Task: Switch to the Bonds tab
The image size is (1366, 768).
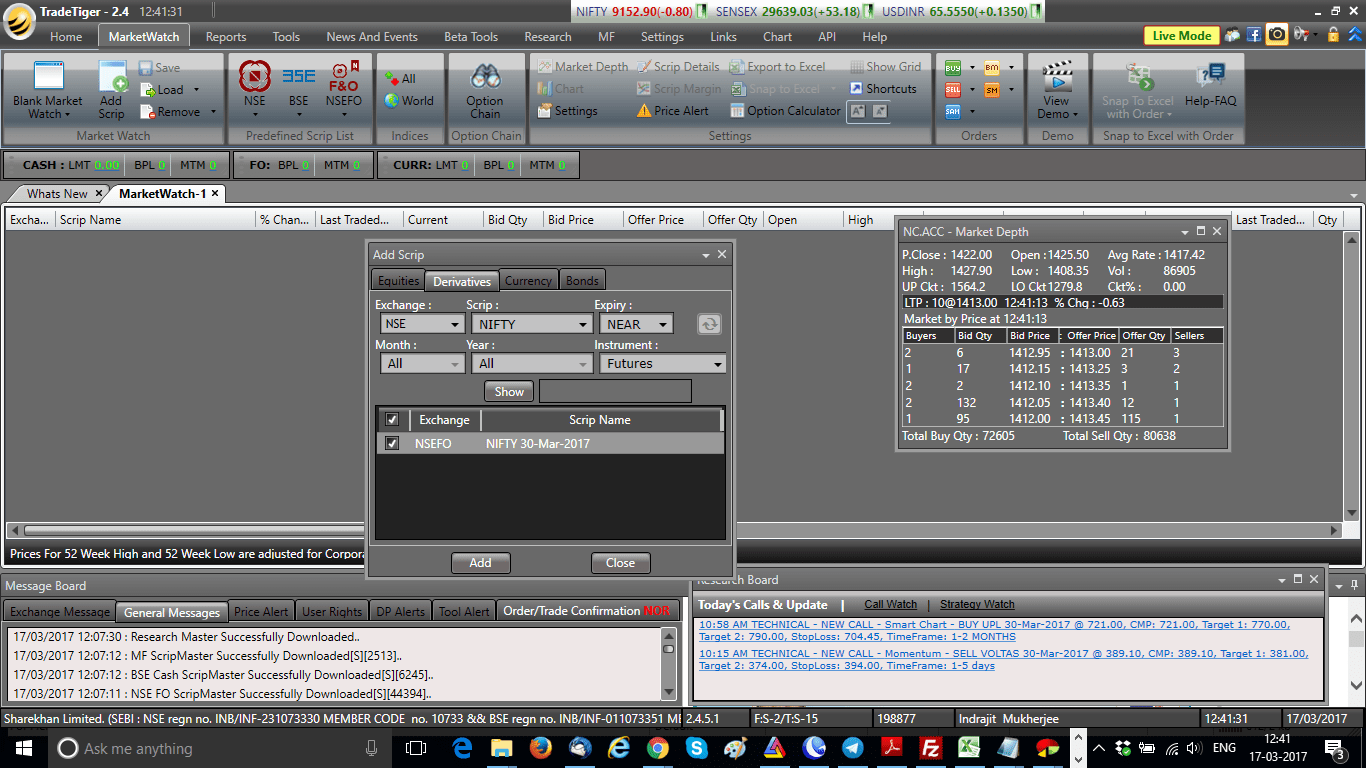Action: [582, 281]
